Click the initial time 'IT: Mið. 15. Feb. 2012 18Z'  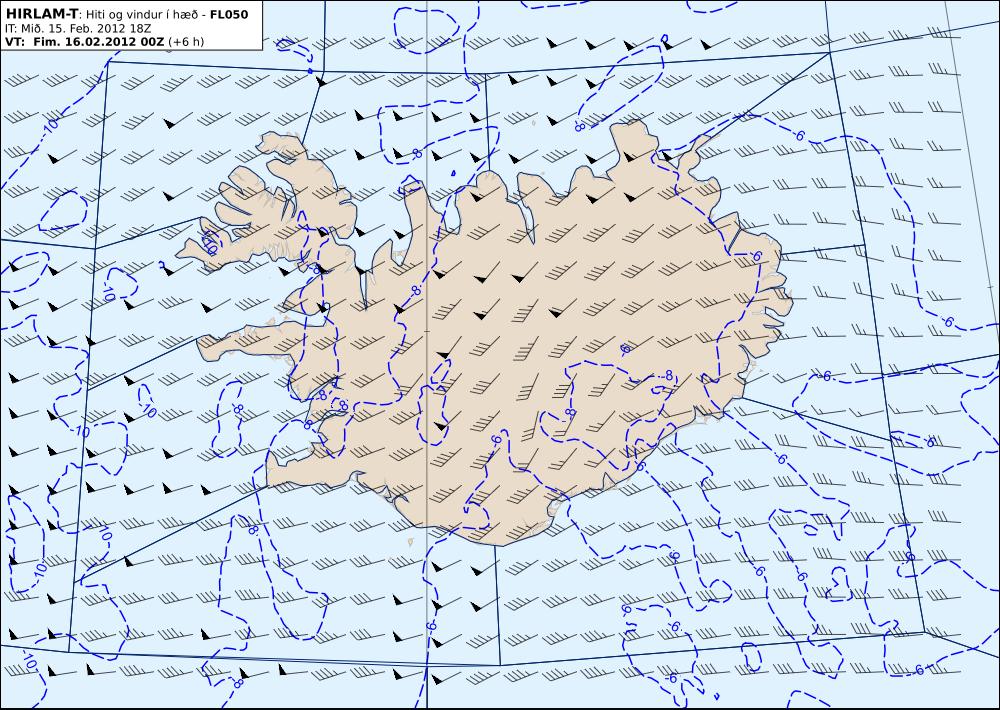pyautogui.click(x=78, y=29)
